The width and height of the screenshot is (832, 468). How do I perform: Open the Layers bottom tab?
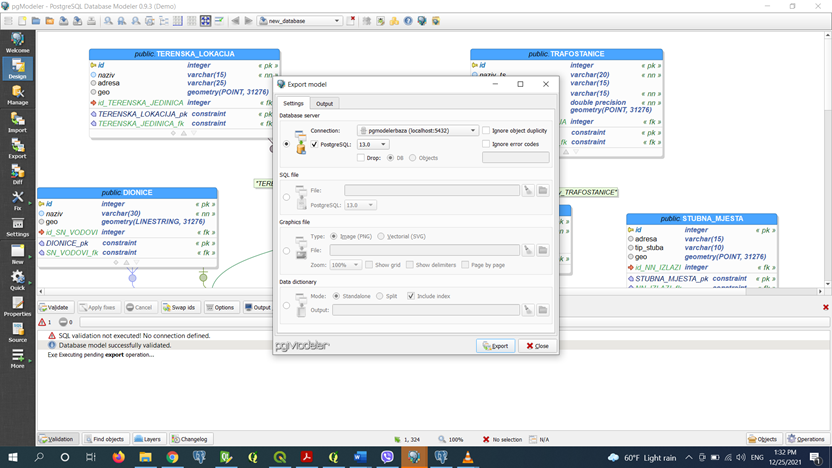coord(148,439)
